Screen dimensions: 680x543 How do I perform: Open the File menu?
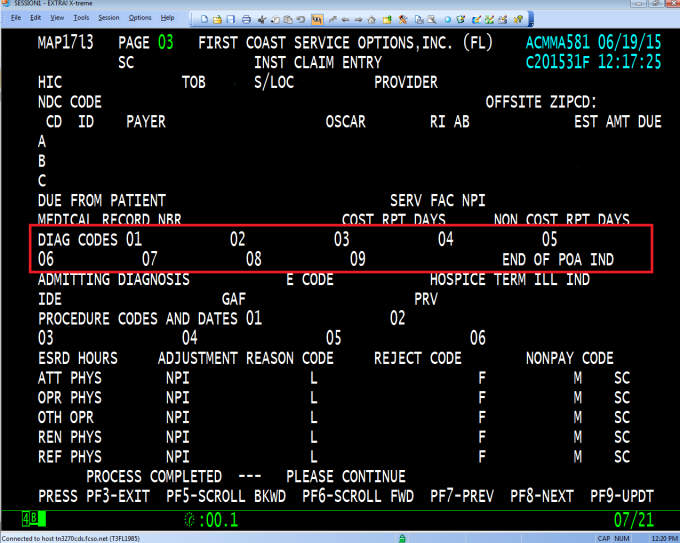click(x=16, y=18)
